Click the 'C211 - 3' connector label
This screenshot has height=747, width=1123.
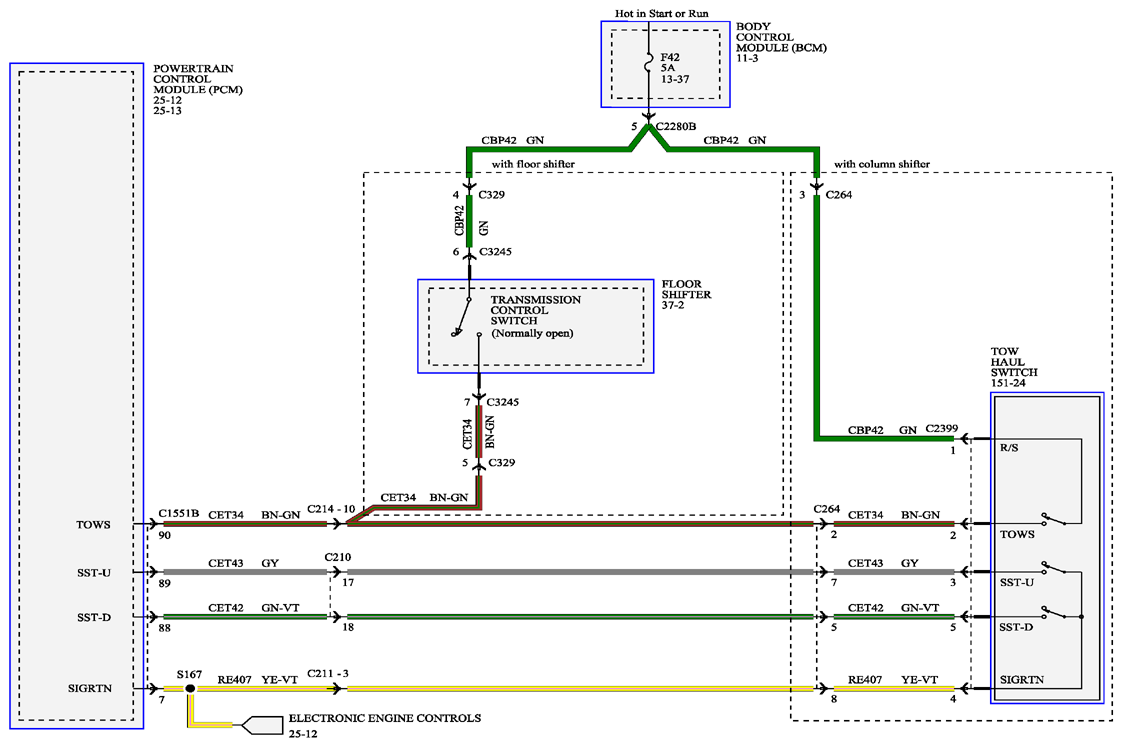click(328, 674)
